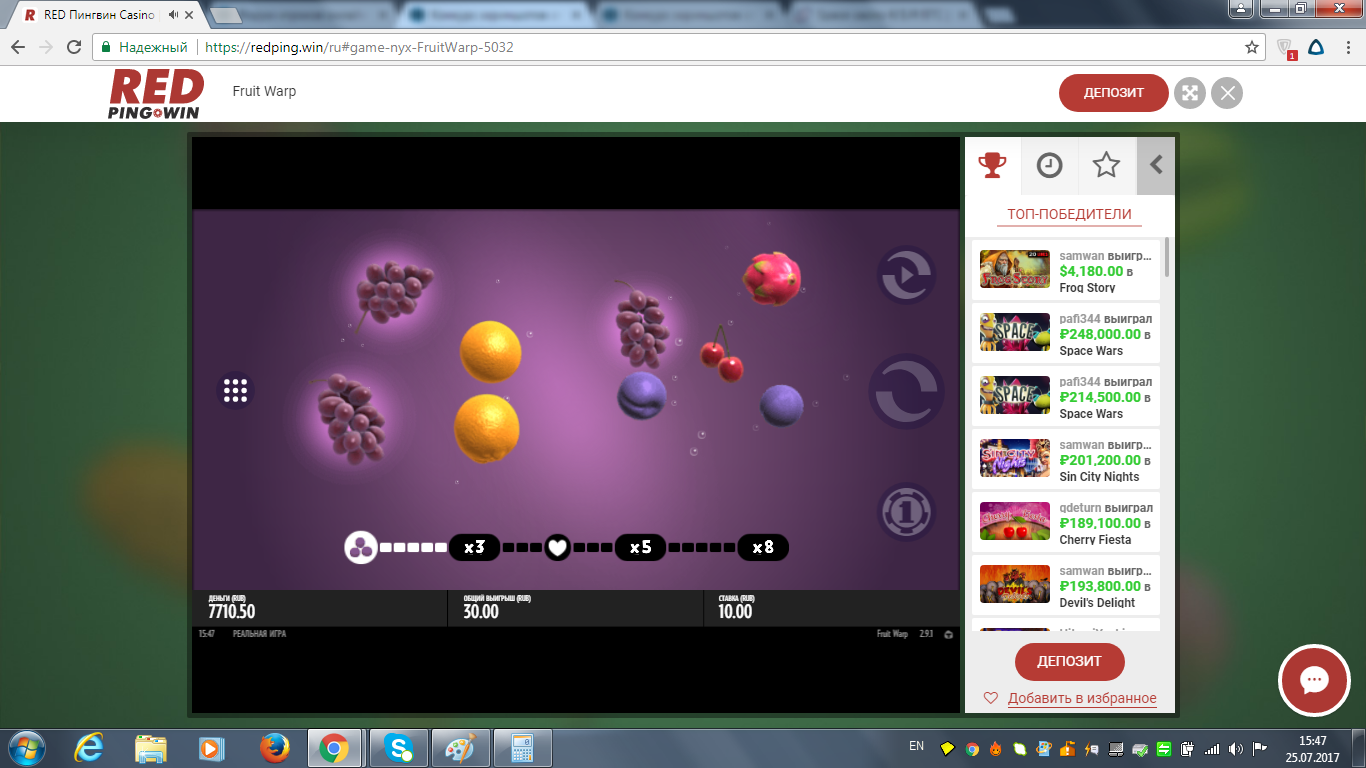Close the game with the round X button
Screen dimensions: 1366x768
(x=1227, y=94)
